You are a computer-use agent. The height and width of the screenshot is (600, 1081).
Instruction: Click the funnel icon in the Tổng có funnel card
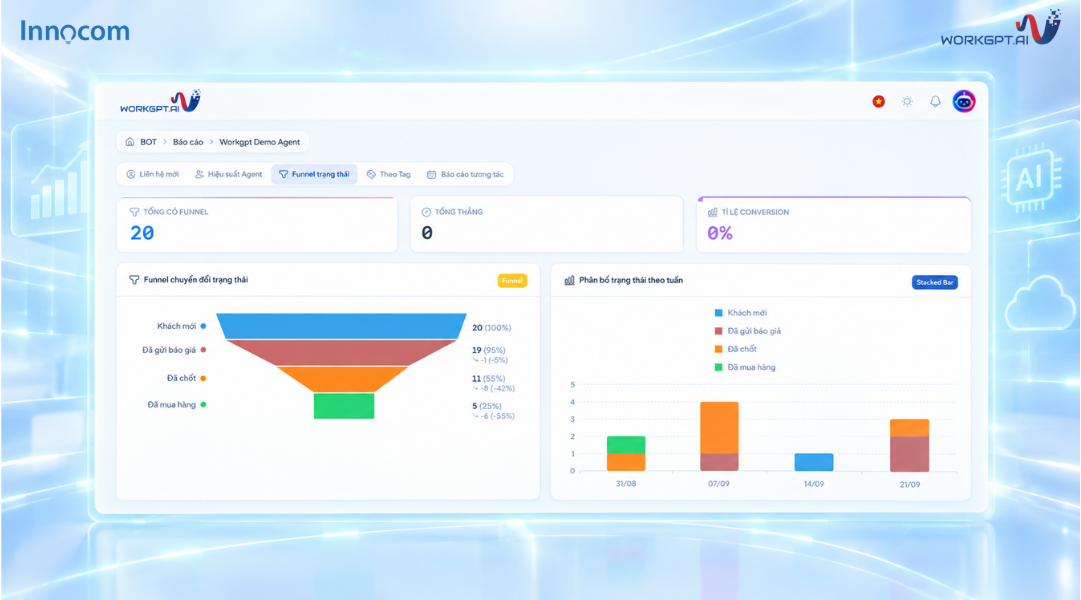(x=134, y=212)
